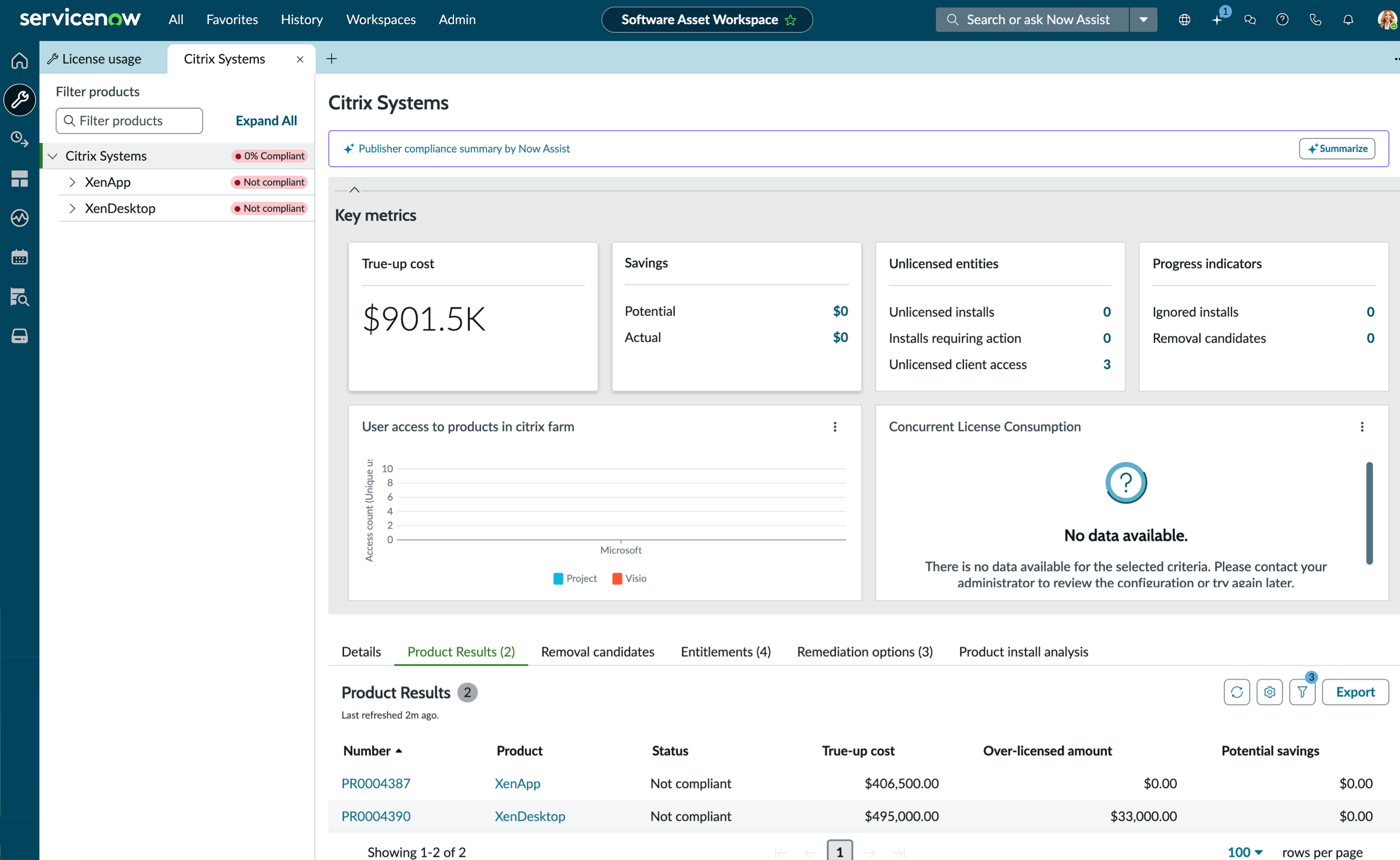
Task: Open the chat conversations icon
Action: click(x=1250, y=20)
